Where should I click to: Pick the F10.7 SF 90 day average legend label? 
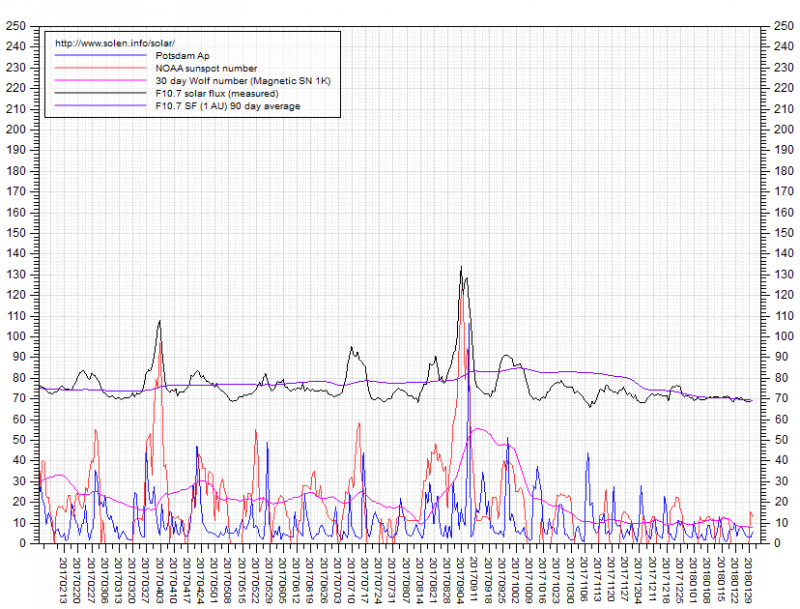point(227,105)
